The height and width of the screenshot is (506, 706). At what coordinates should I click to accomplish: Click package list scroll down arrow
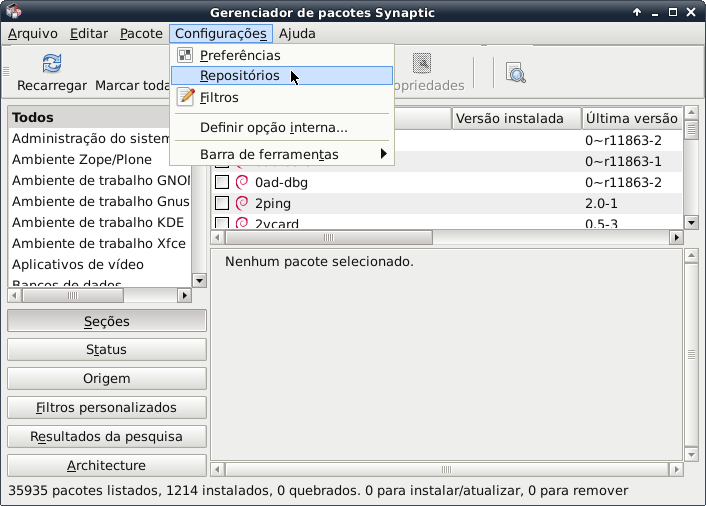pyautogui.click(x=691, y=222)
